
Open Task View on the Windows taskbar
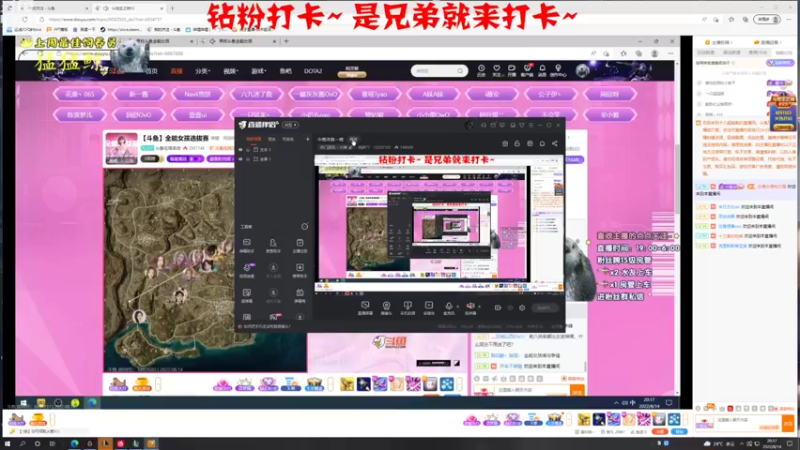tap(52, 444)
